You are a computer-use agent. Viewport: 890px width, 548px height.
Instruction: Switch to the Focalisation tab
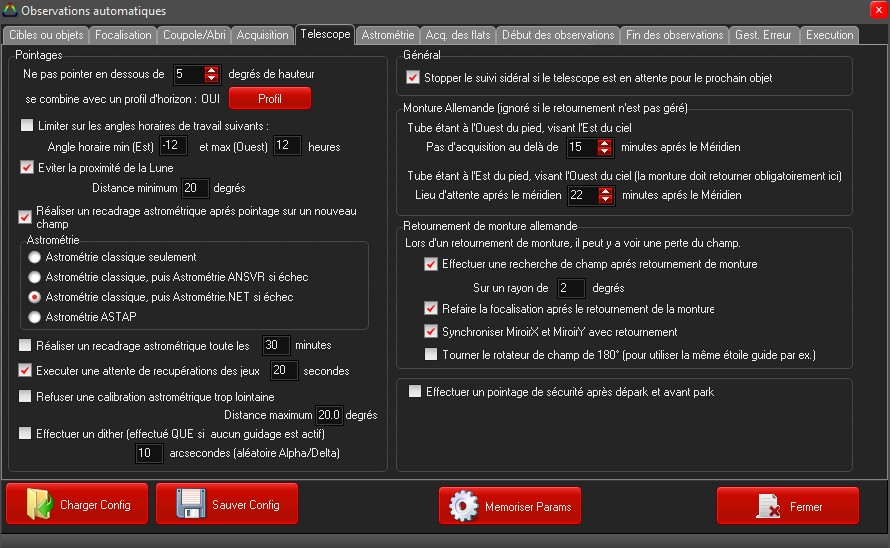(x=123, y=35)
